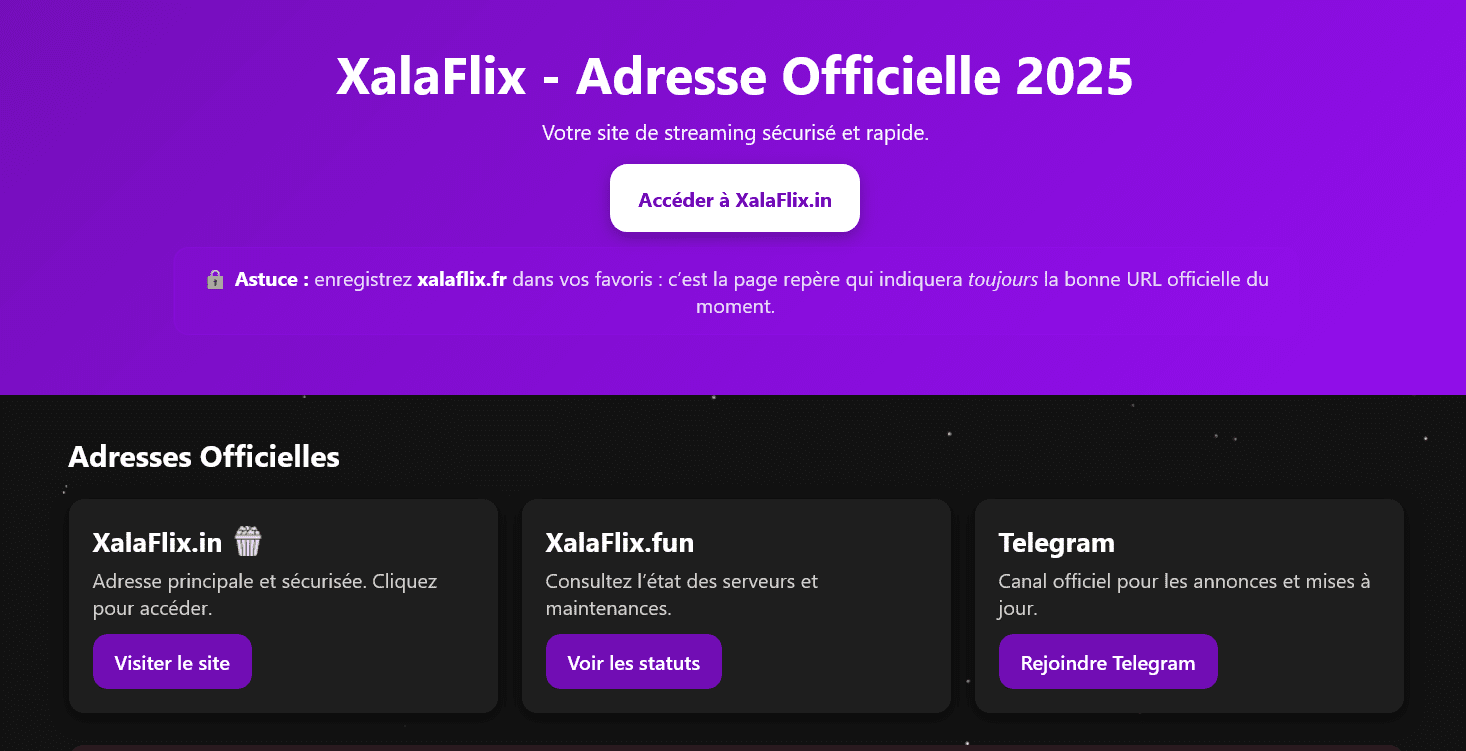This screenshot has height=751, width=1466.
Task: Open the Accéder à XalaFlix.in button
Action: click(734, 198)
